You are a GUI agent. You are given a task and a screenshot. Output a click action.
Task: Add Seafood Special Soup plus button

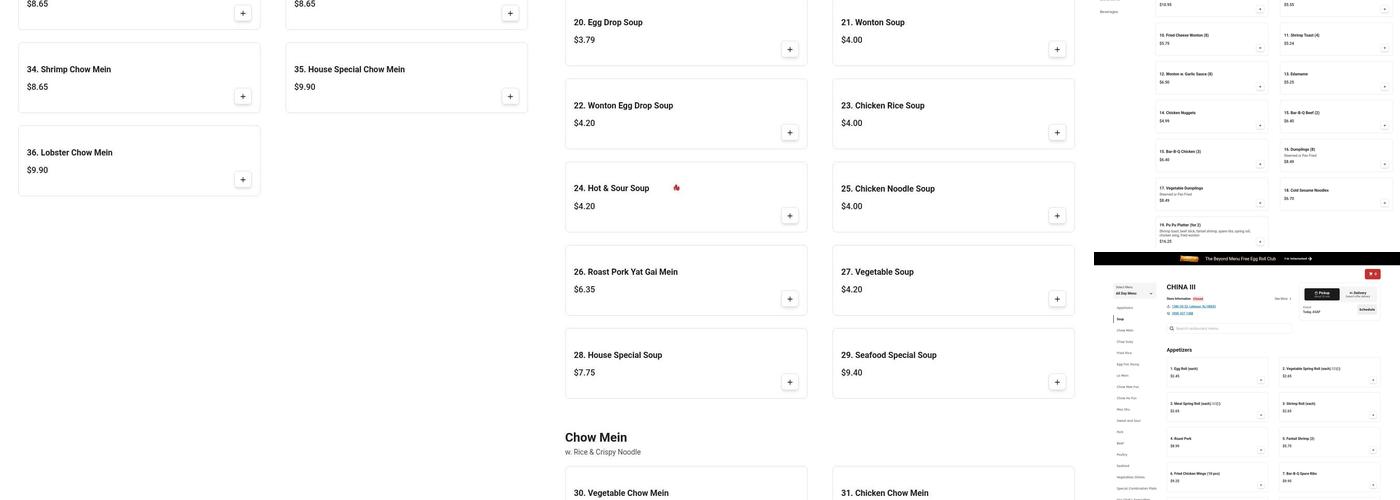tap(1057, 382)
